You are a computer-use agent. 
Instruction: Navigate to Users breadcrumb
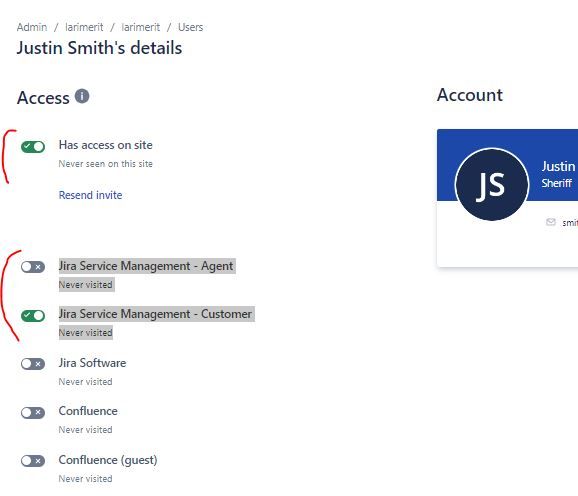(190, 27)
